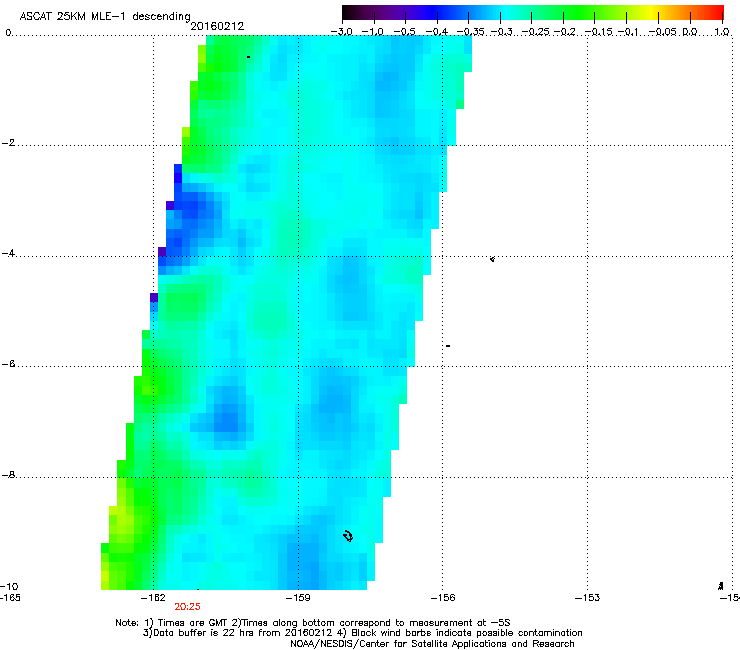Click latitude label -2
This screenshot has height=650, width=740.
point(8,143)
